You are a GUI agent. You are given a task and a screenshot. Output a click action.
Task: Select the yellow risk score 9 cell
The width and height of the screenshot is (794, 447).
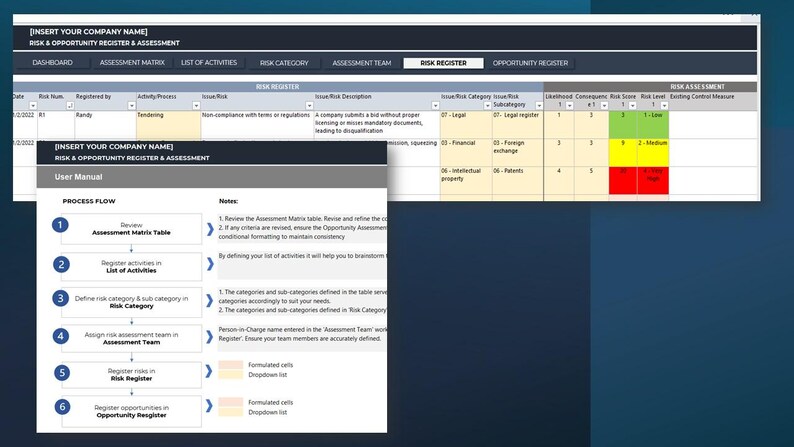click(x=623, y=152)
